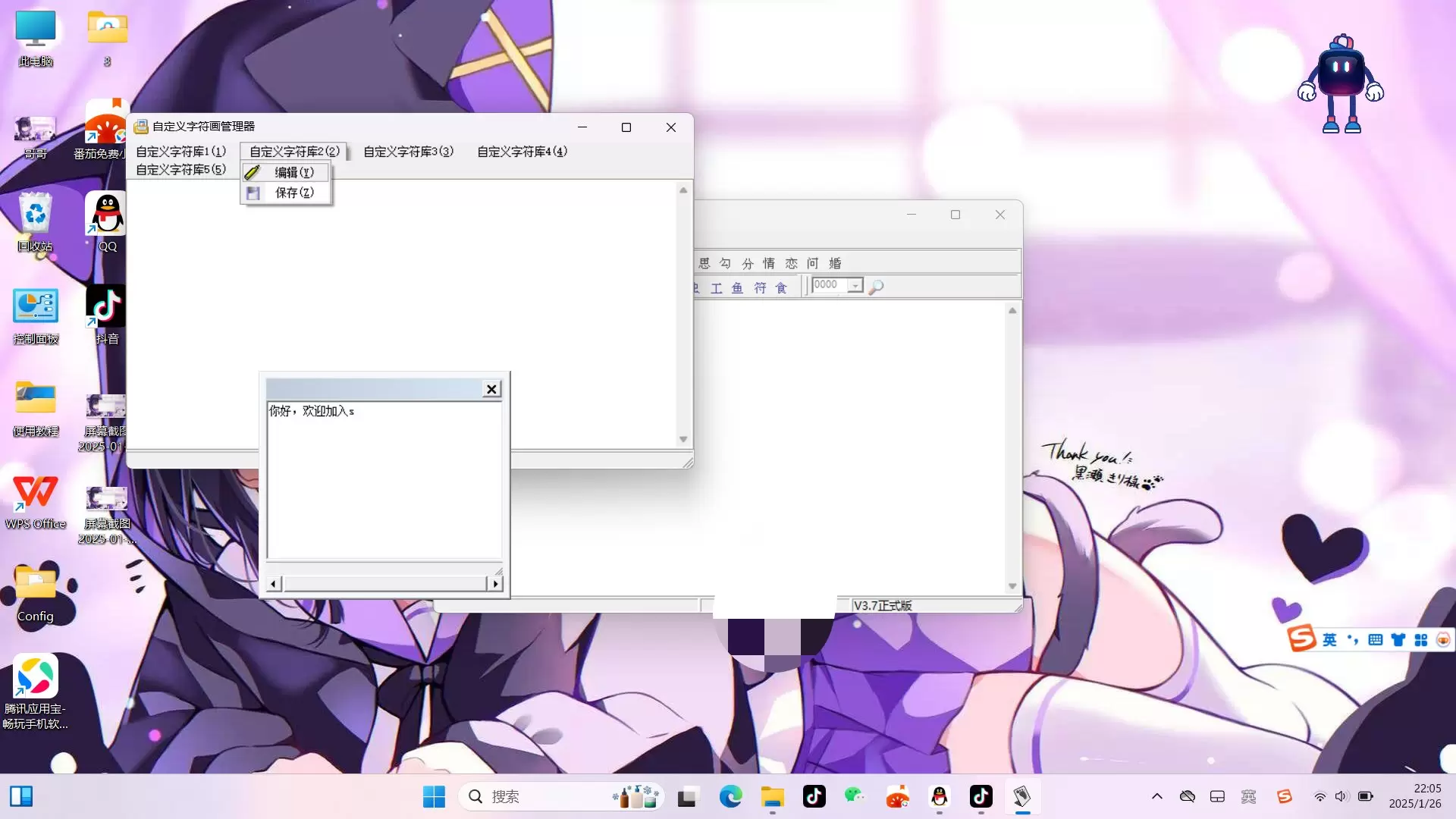Open widgets panel icon at taskbar left
The height and width of the screenshot is (819, 1456).
coord(21,796)
